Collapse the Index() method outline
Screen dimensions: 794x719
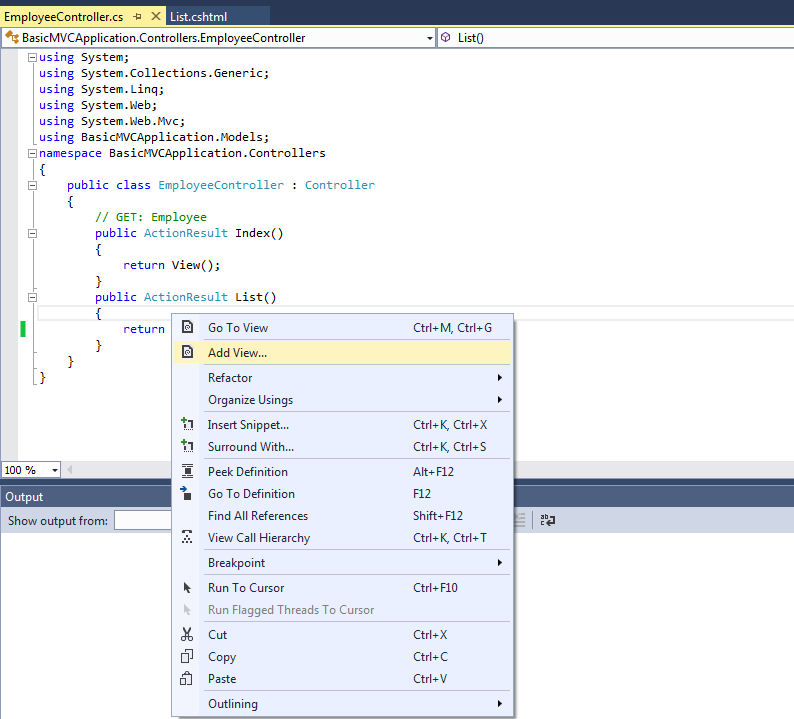(32, 233)
